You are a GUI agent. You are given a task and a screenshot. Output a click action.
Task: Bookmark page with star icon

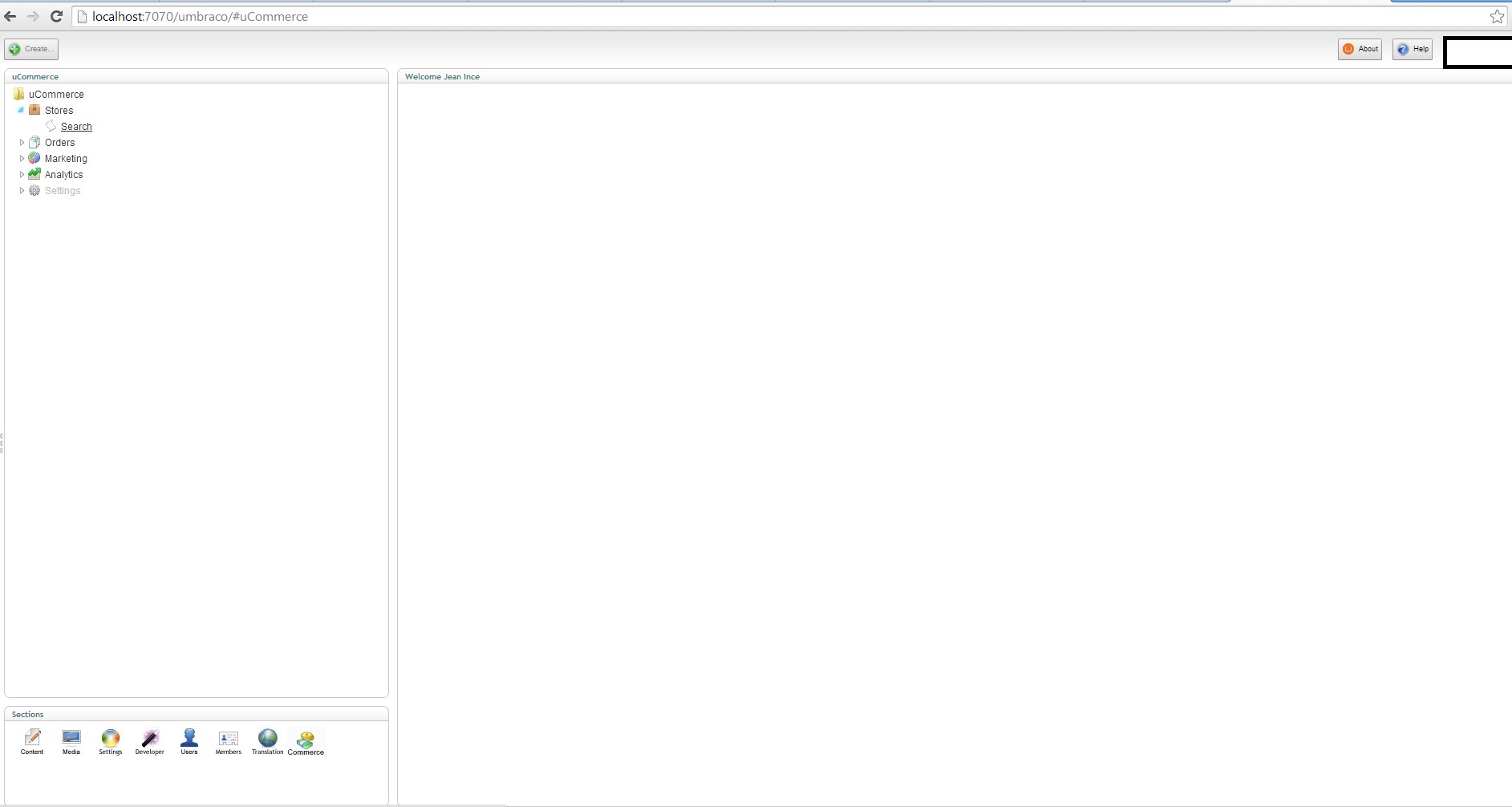(1497, 16)
